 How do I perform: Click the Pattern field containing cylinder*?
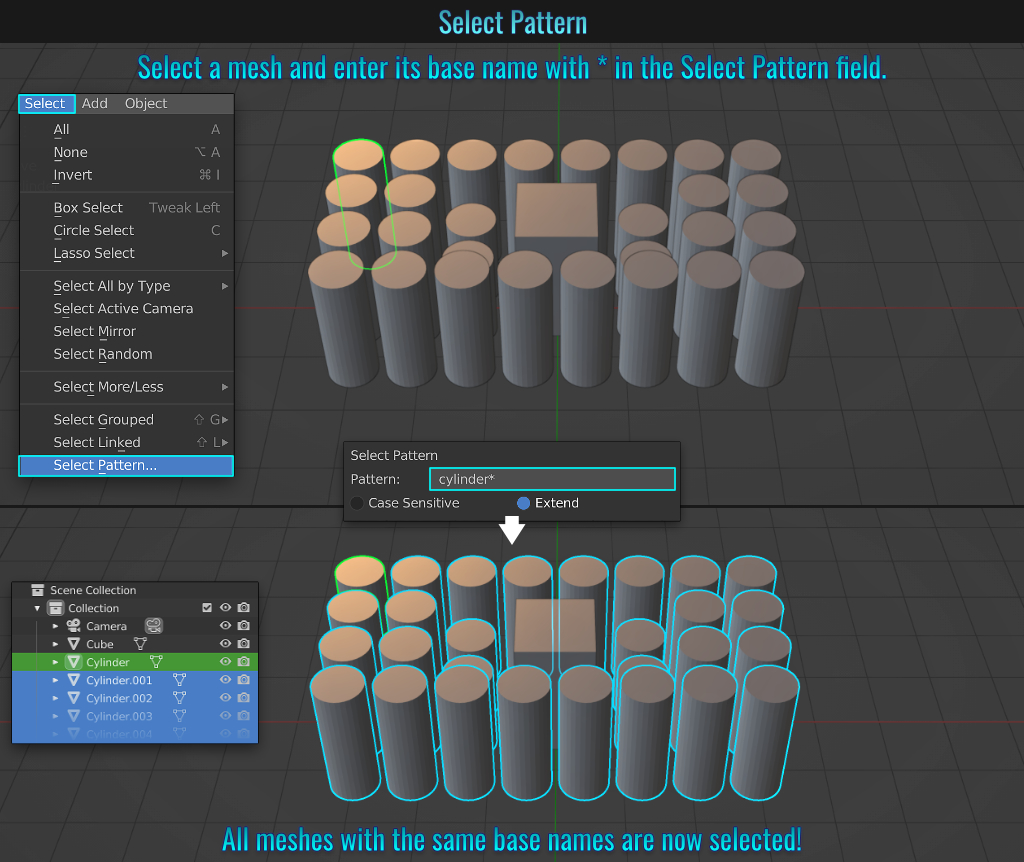[x=552, y=479]
